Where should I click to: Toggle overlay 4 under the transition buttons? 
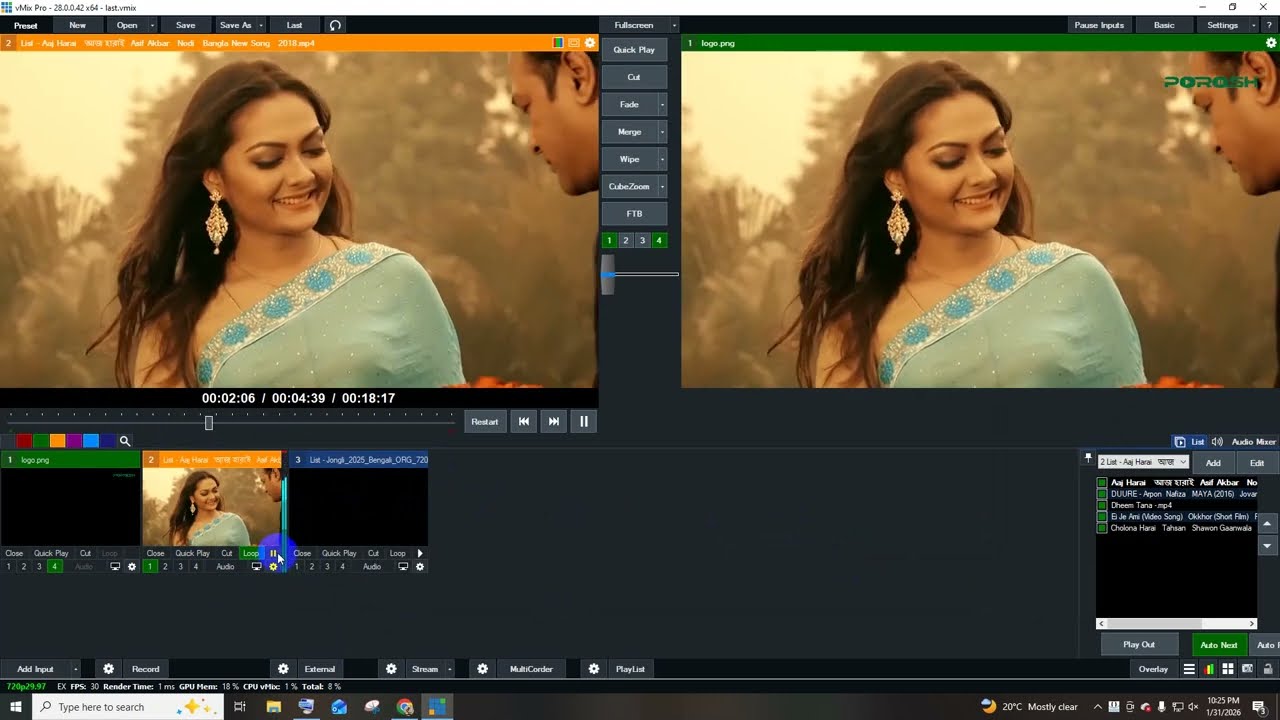click(x=659, y=240)
